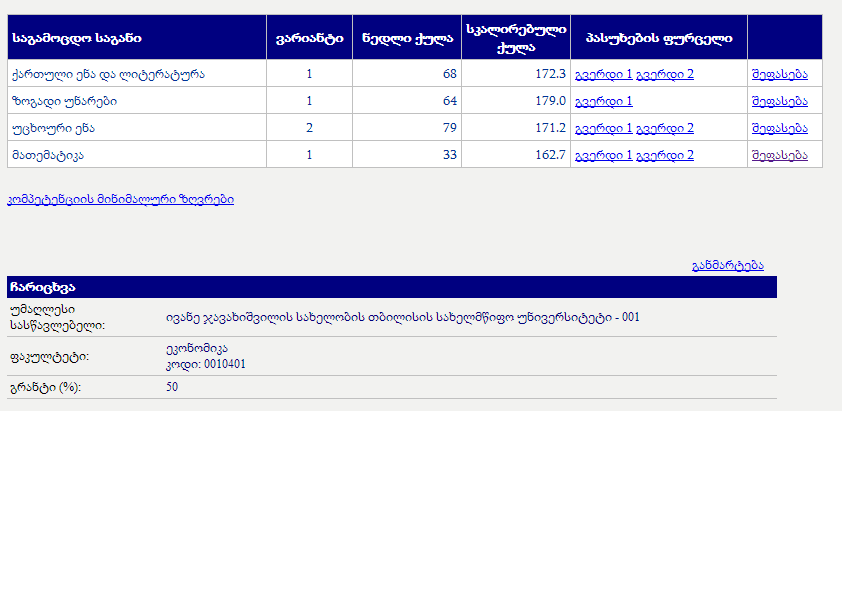842x614 pixels.
Task: Click the ჩარიცხვა section header
Action: tap(392, 287)
